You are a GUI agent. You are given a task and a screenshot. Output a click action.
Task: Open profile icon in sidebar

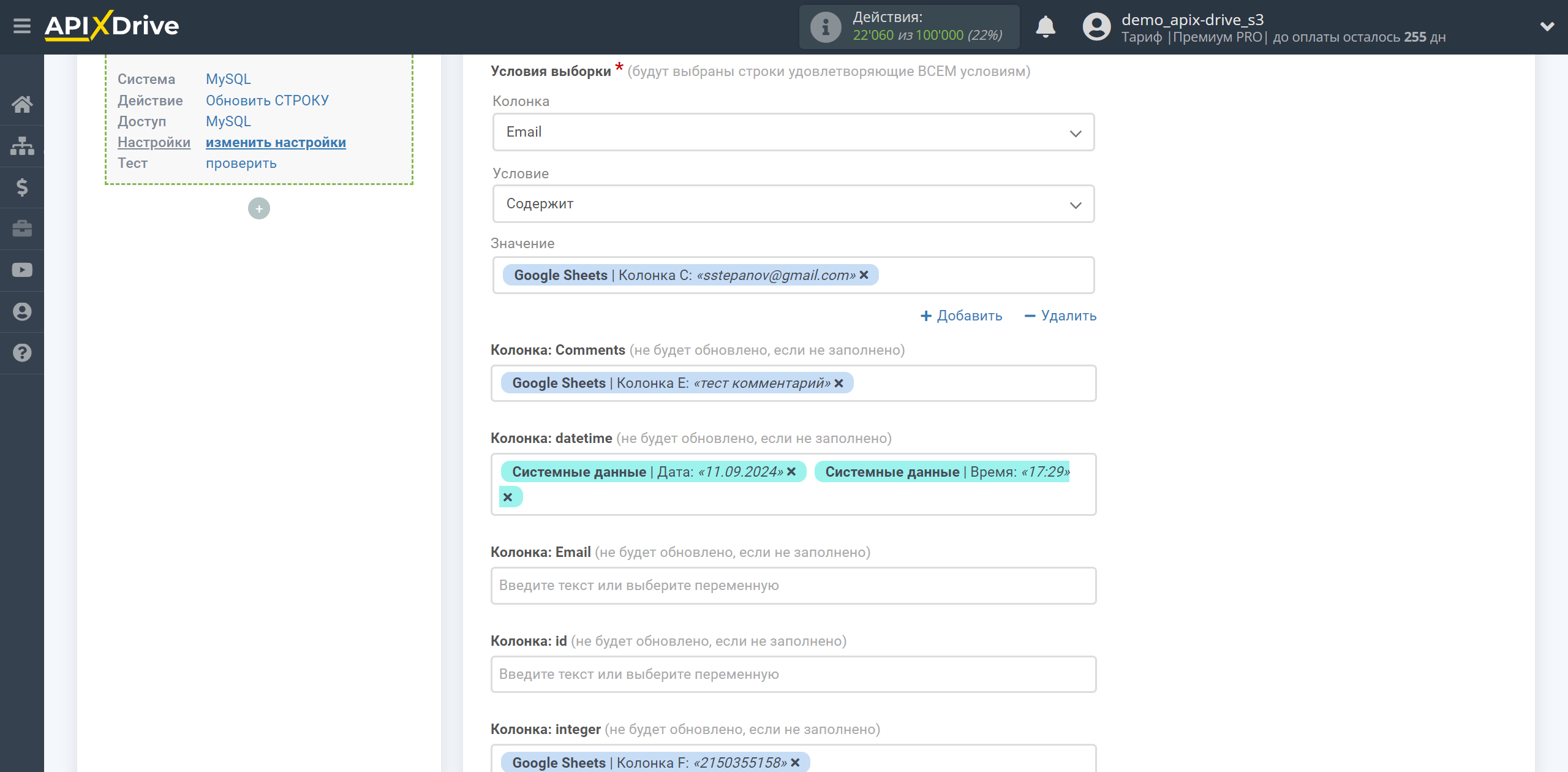22,311
